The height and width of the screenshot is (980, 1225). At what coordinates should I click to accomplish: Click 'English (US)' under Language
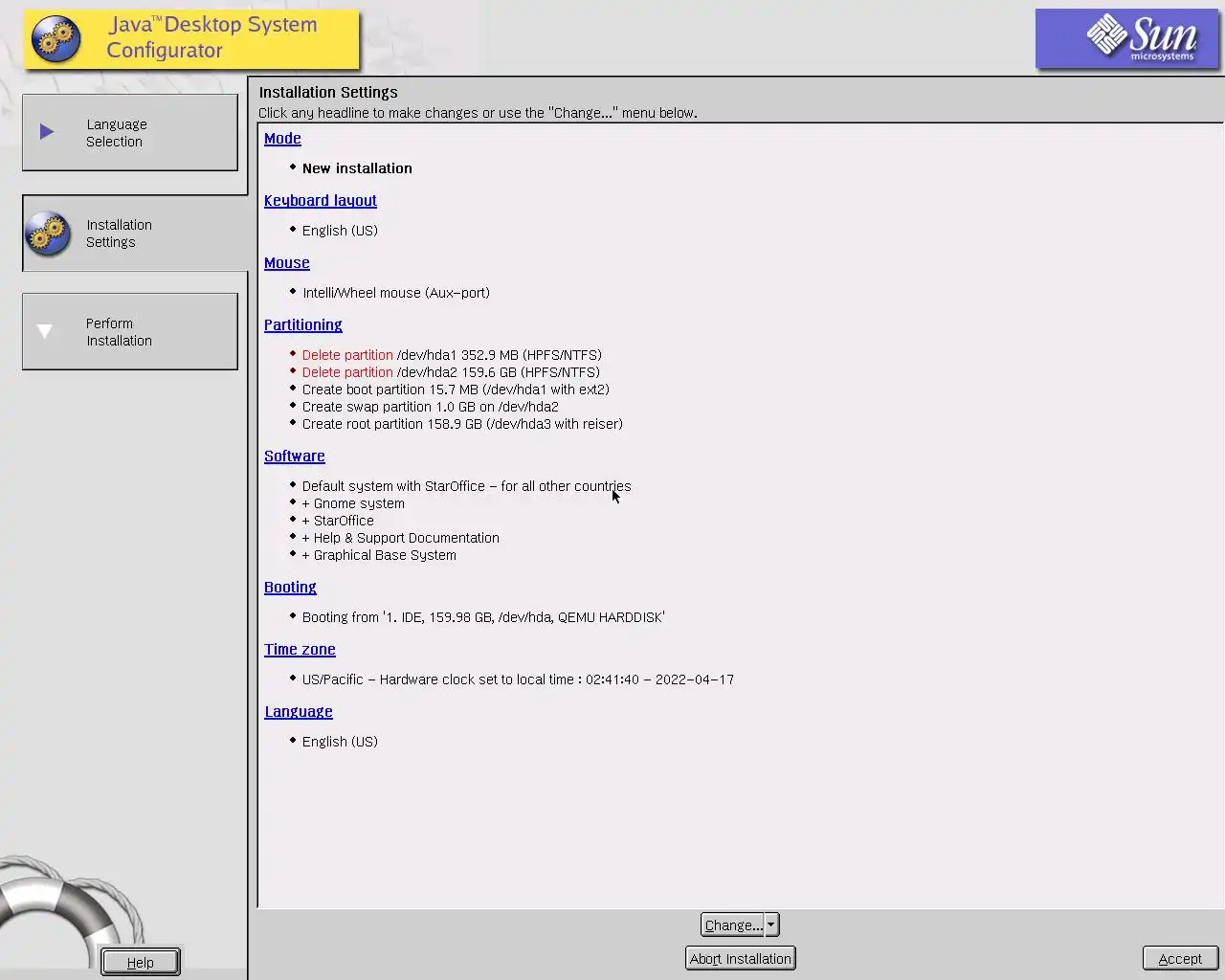340,742
